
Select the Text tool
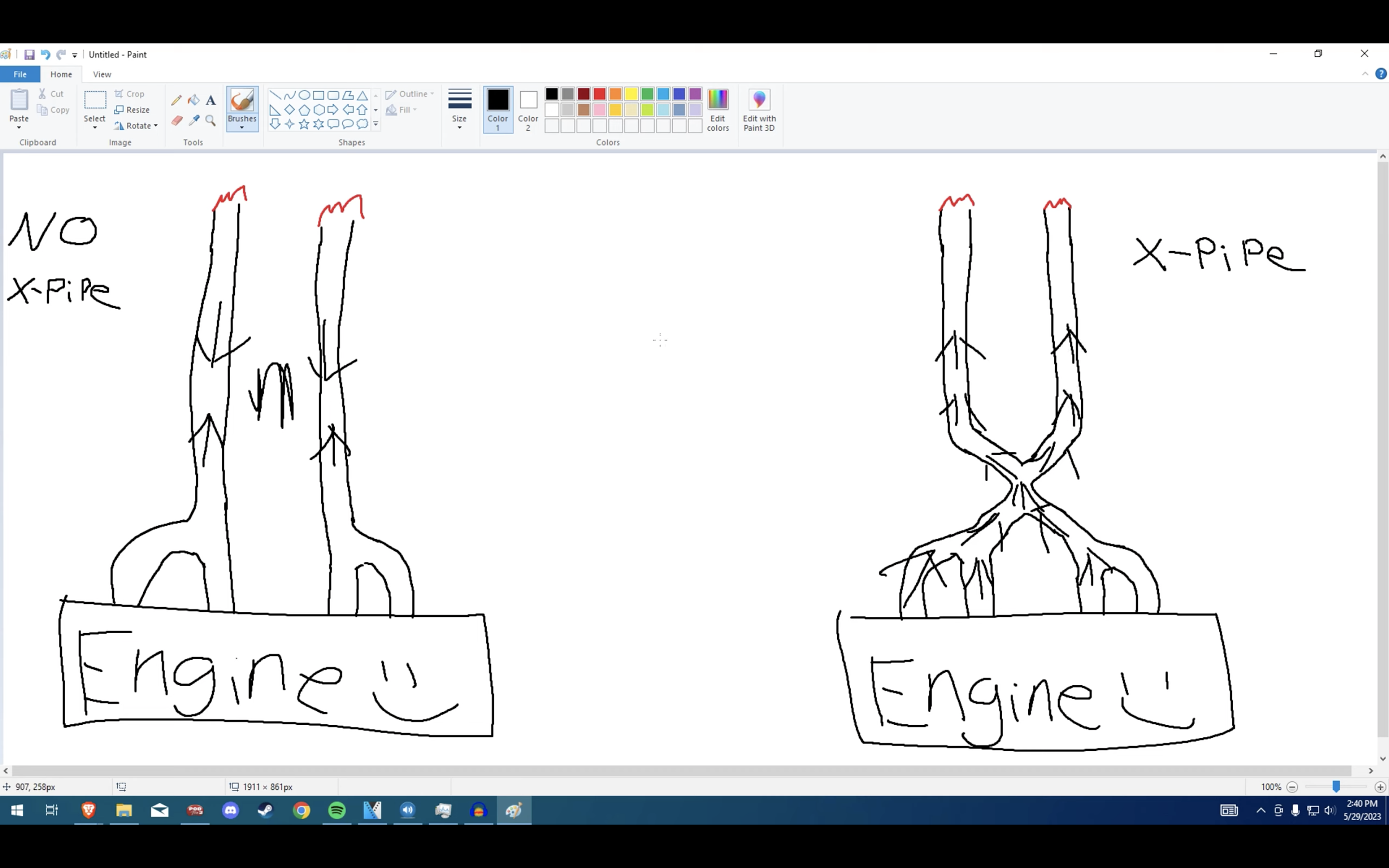pos(211,100)
